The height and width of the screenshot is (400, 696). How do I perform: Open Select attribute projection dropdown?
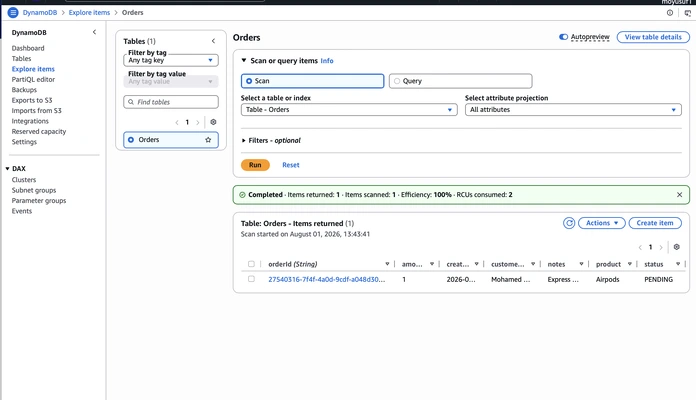(573, 110)
